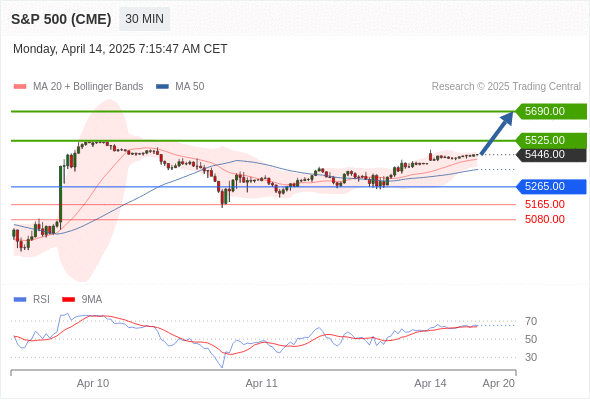This screenshot has height=400, width=590.
Task: Click the RSI 50 axis value
Action: click(x=531, y=339)
